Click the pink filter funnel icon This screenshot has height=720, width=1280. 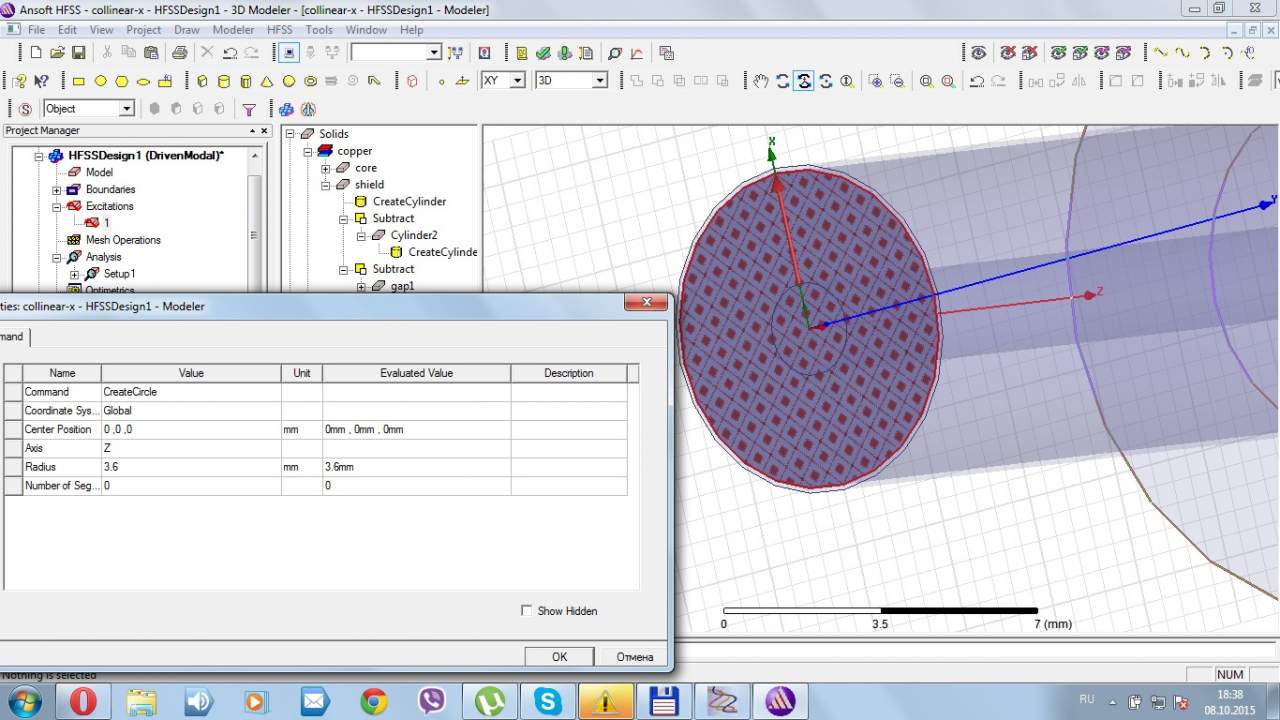click(249, 109)
